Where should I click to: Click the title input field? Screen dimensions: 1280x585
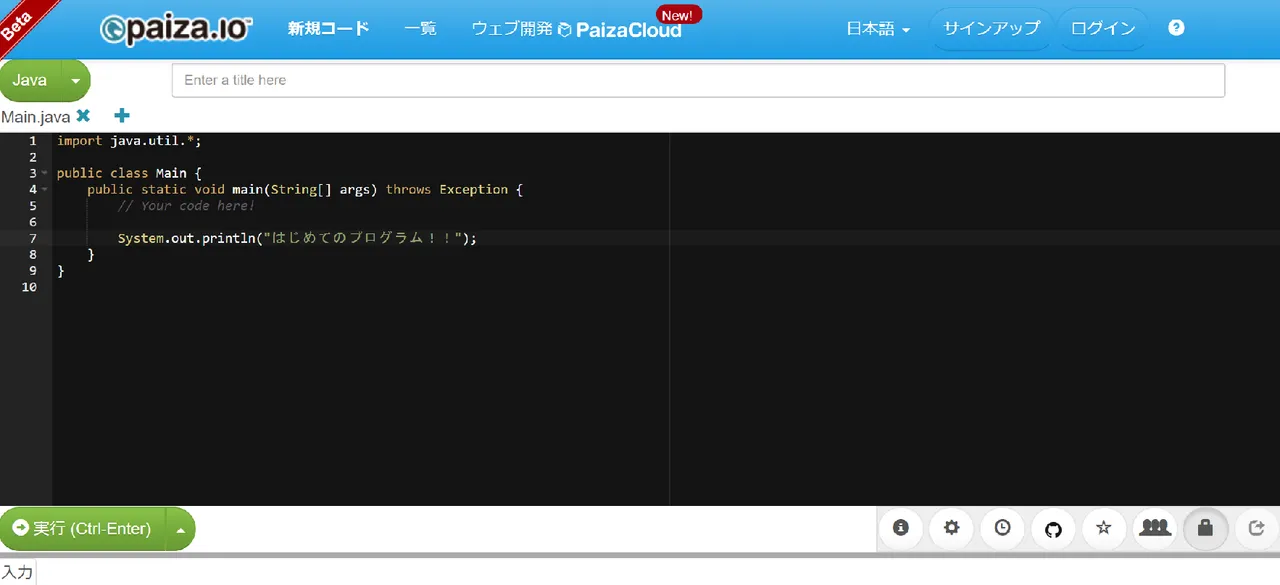[698, 80]
